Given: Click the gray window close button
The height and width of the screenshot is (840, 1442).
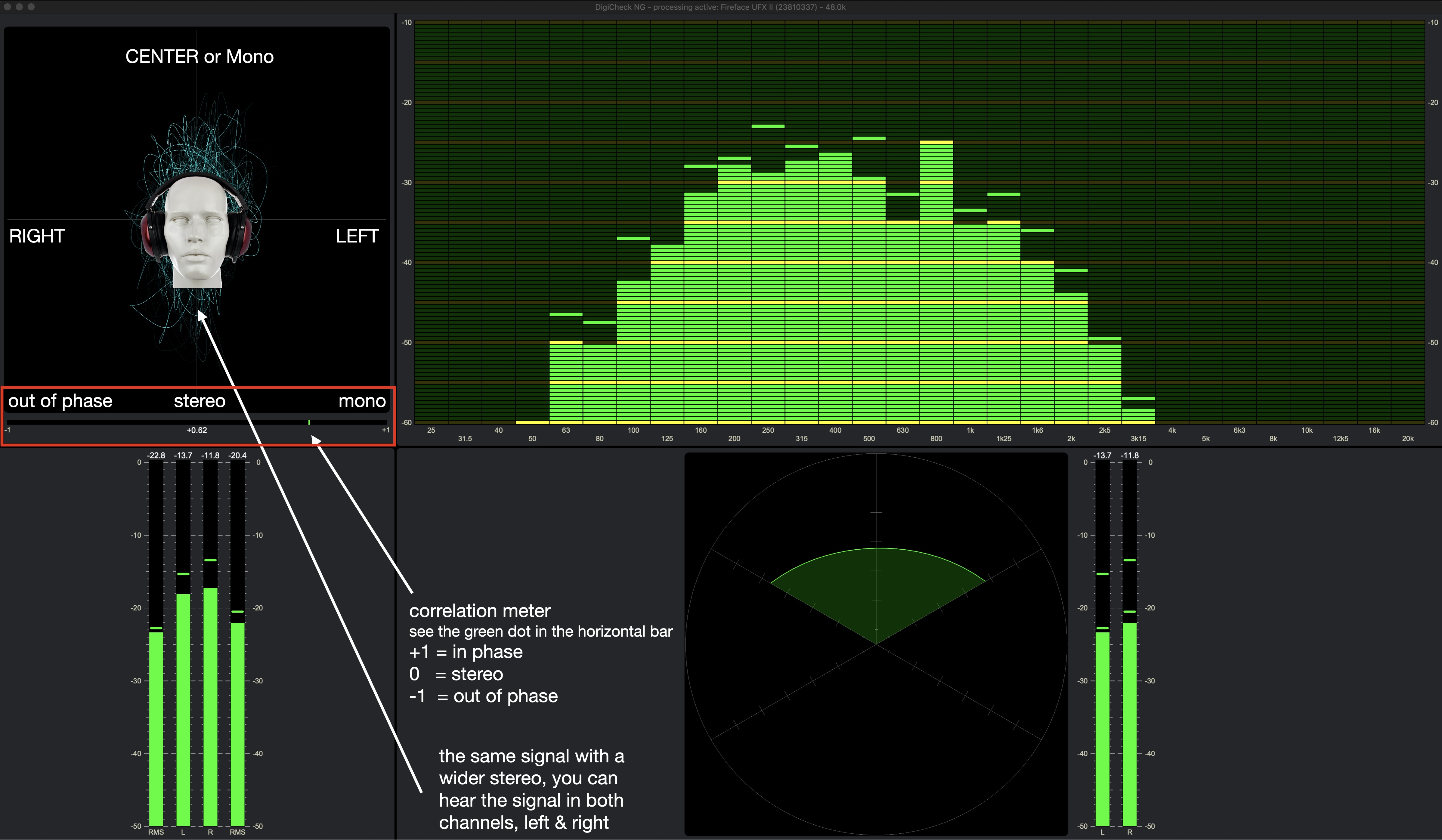Looking at the screenshot, I should 7,7.
